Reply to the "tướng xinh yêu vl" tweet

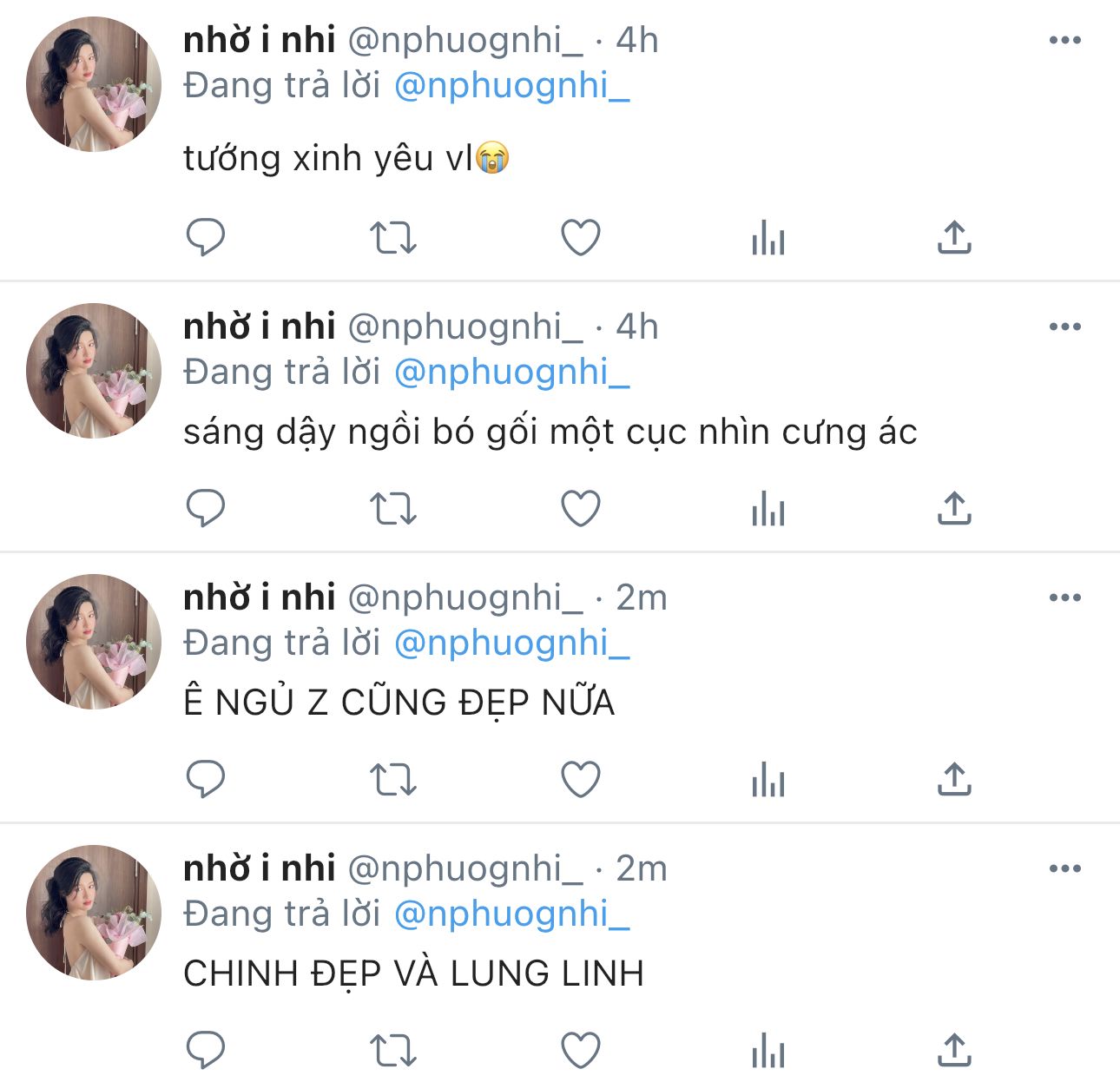[206, 237]
